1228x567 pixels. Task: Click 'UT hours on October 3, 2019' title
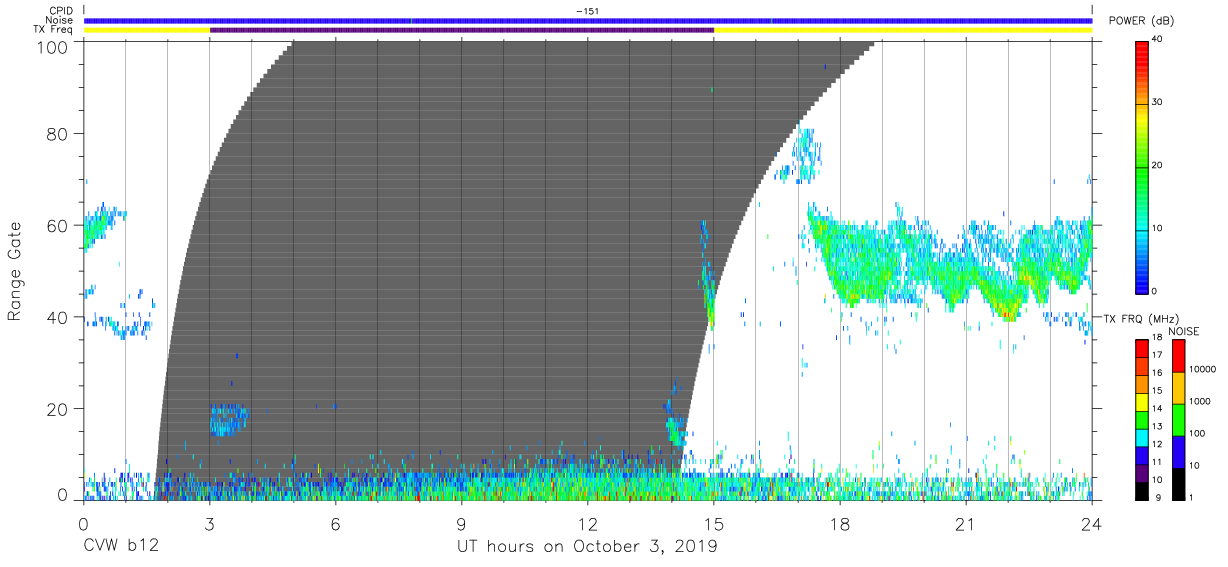point(588,547)
